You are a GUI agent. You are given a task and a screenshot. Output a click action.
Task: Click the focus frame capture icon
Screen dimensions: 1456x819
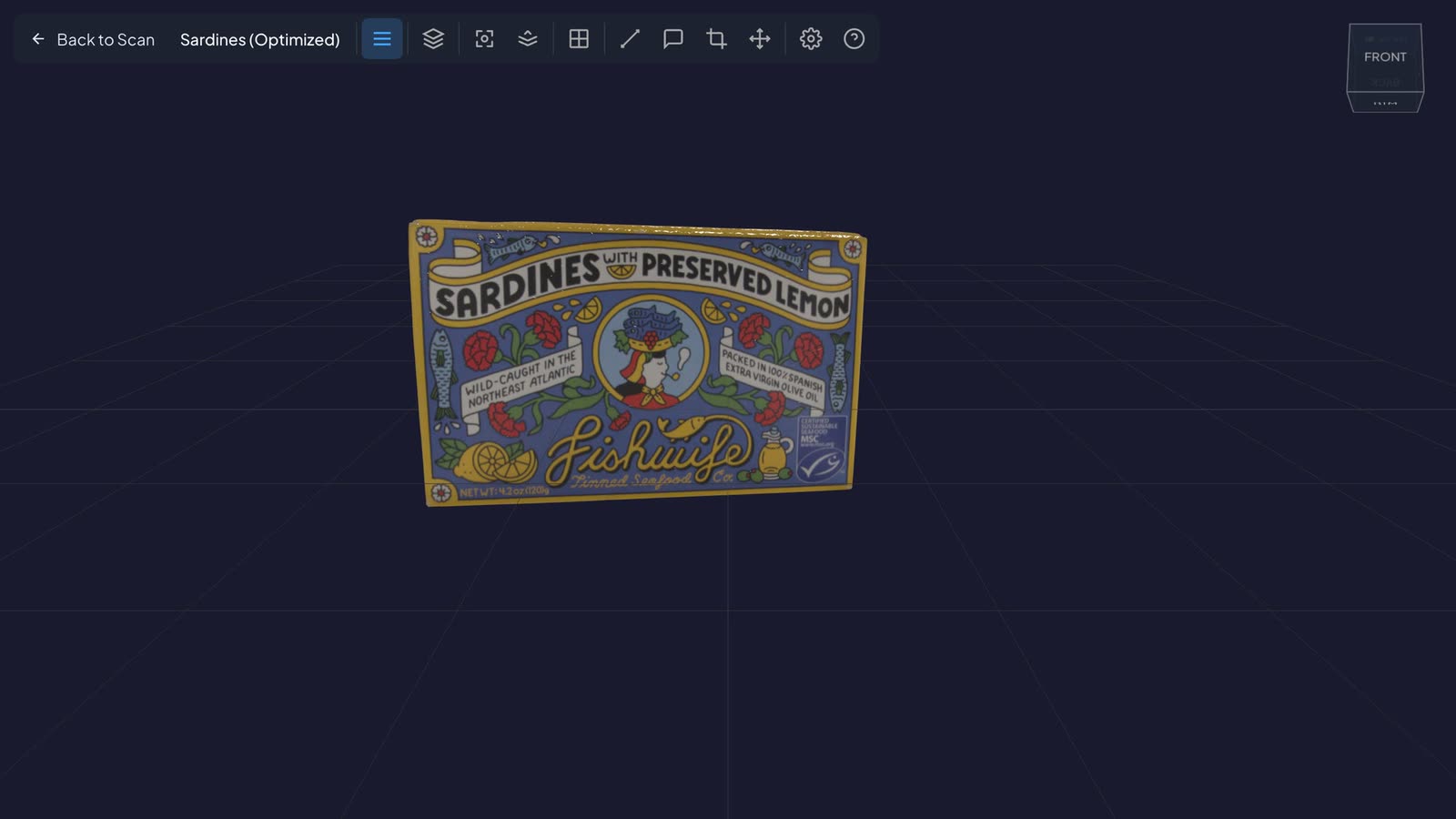[484, 39]
